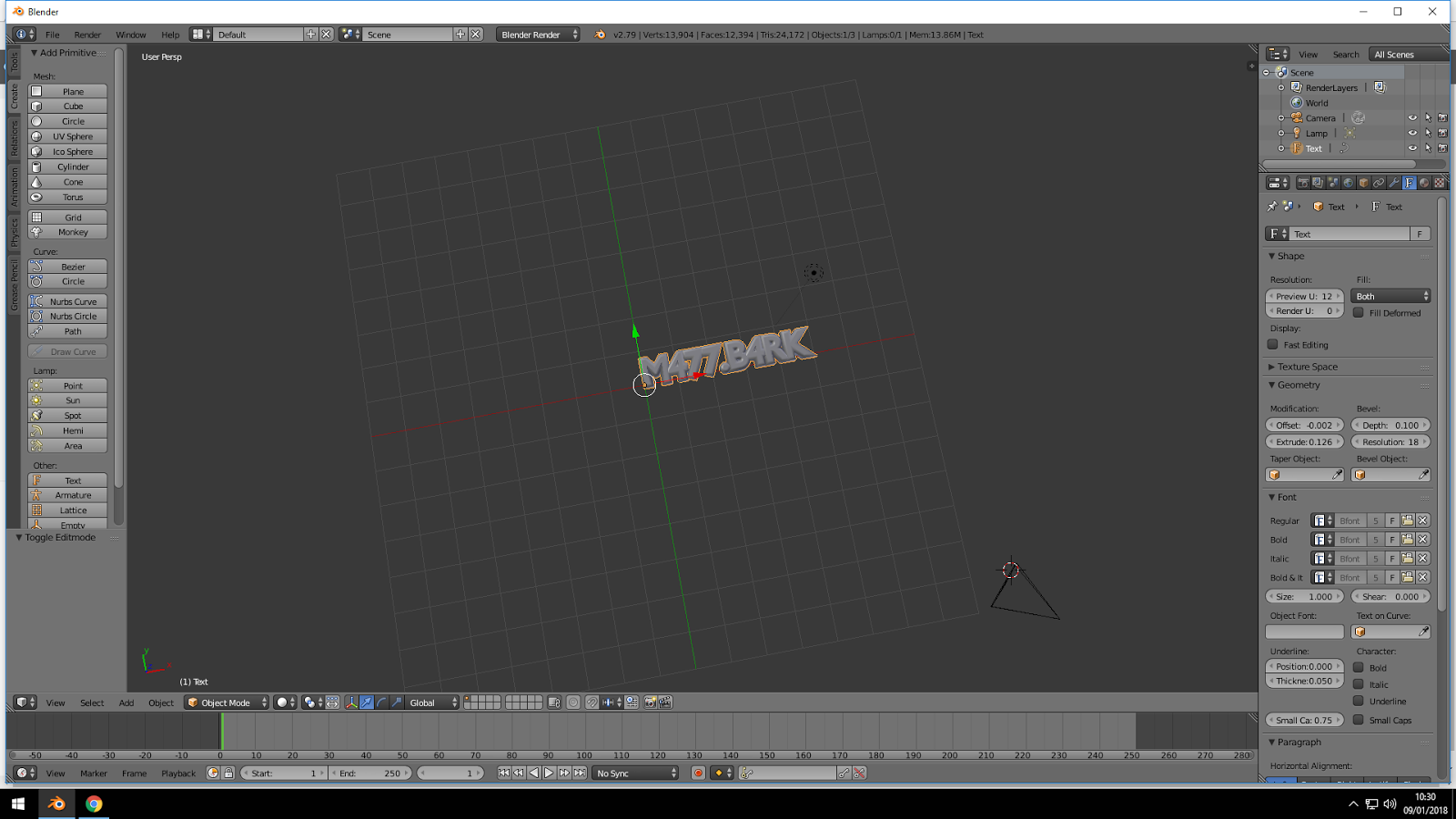Click the eyedropper next to Bevel Object
Image resolution: width=1456 pixels, height=819 pixels.
1423,474
